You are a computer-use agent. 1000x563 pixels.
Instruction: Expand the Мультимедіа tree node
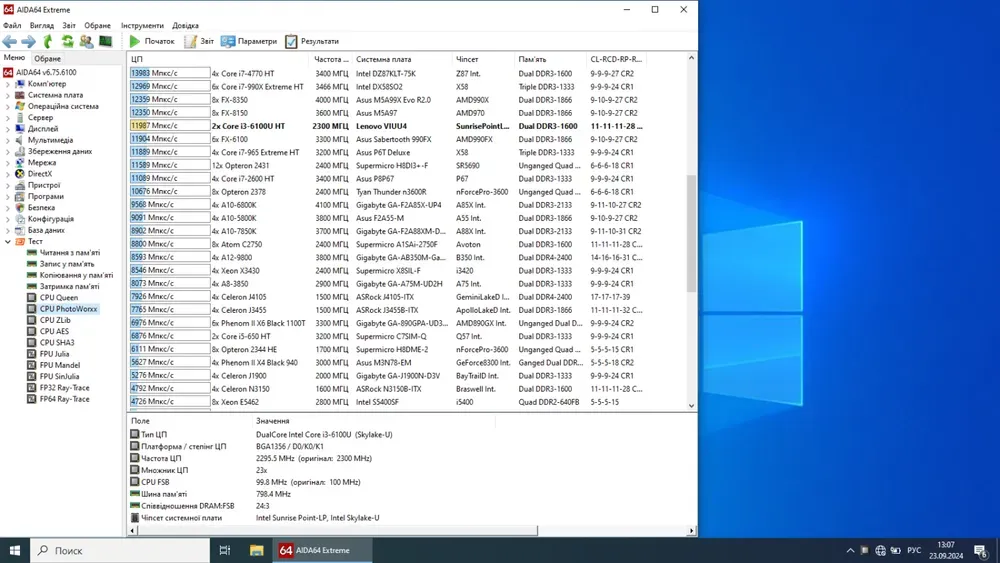point(8,140)
